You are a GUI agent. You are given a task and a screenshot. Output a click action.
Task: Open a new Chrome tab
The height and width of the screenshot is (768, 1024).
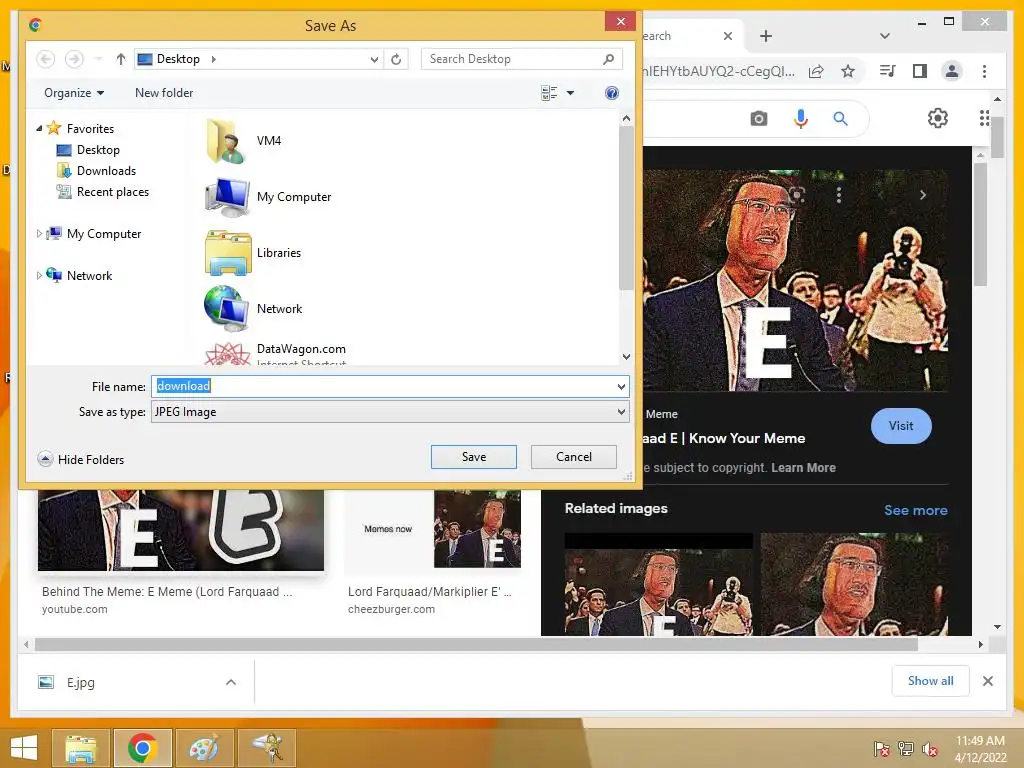[x=766, y=36]
